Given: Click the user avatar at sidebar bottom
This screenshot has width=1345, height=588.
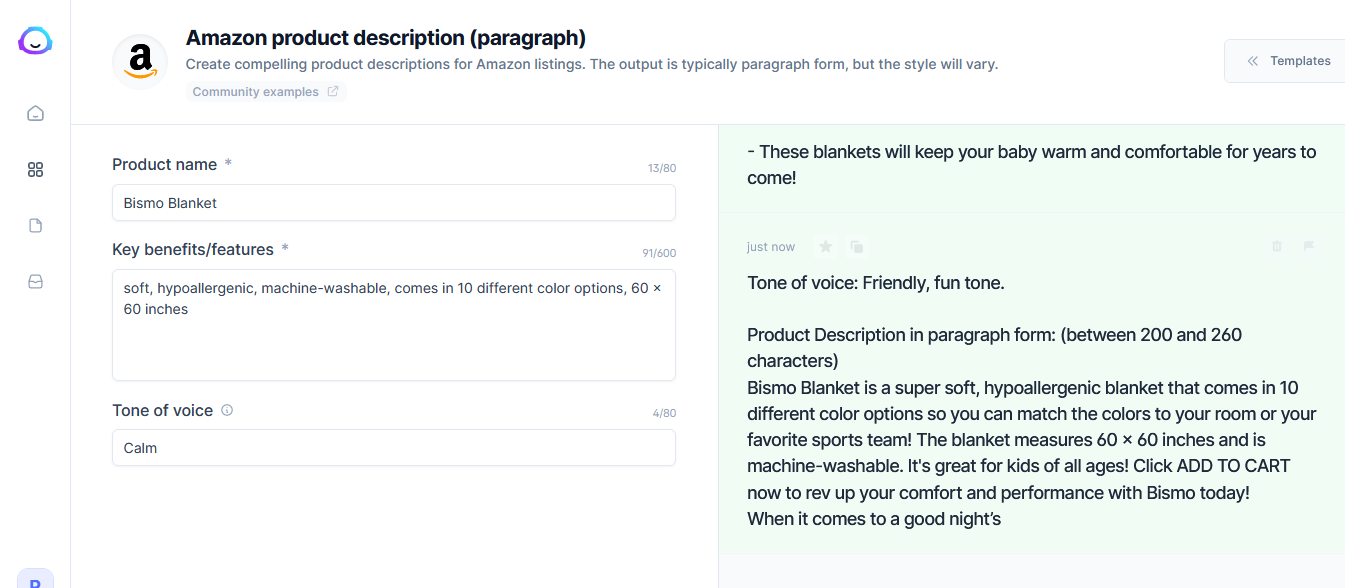Looking at the screenshot, I should pos(35,580).
